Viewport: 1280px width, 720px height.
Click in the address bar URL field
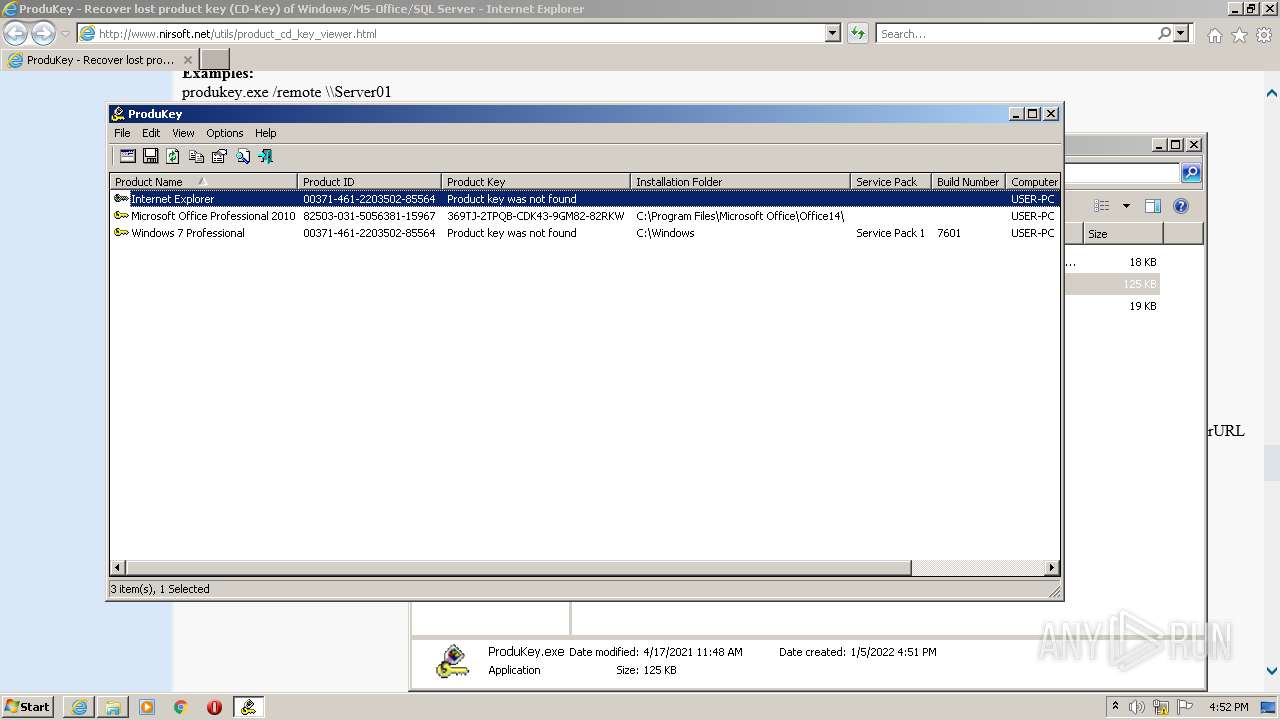pyautogui.click(x=450, y=34)
